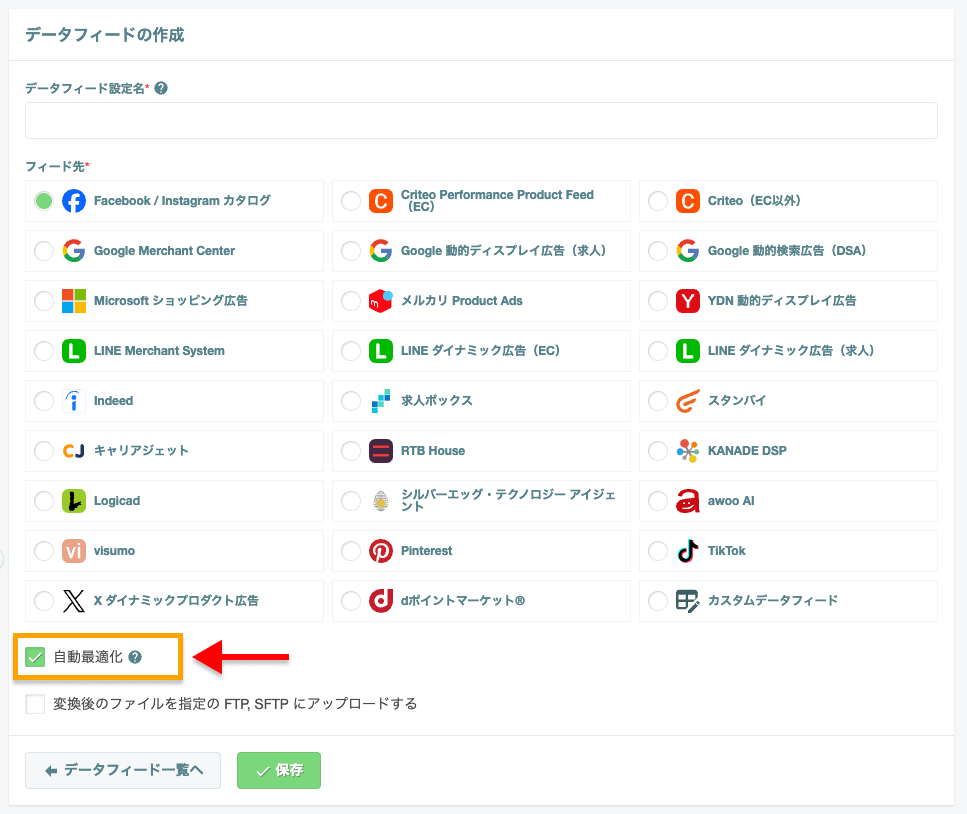Click the Microsoft shopping ads logo icon
This screenshot has height=814, width=967.
click(x=74, y=301)
